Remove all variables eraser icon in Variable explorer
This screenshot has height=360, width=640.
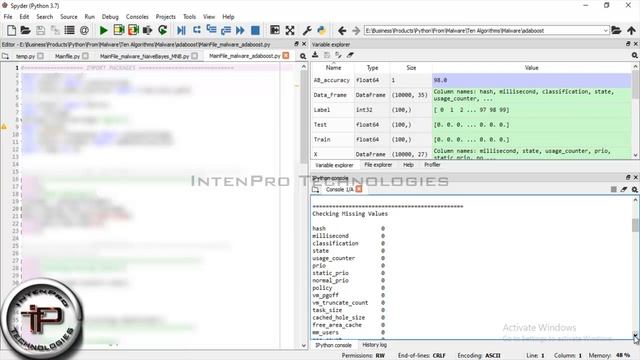[350, 55]
